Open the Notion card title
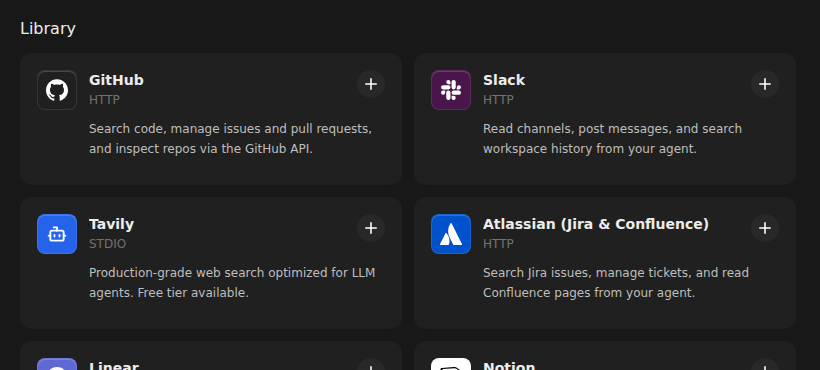Image resolution: width=820 pixels, height=370 pixels. point(509,366)
